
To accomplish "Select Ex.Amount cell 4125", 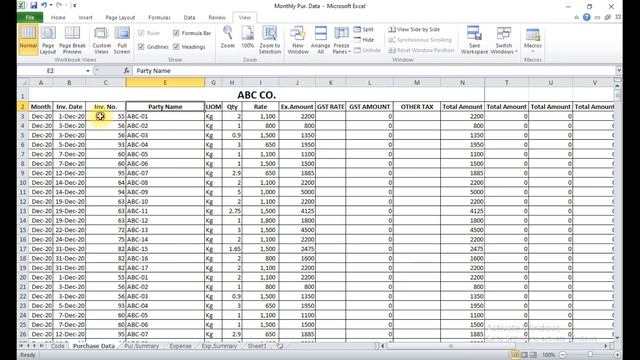I will (297, 211).
